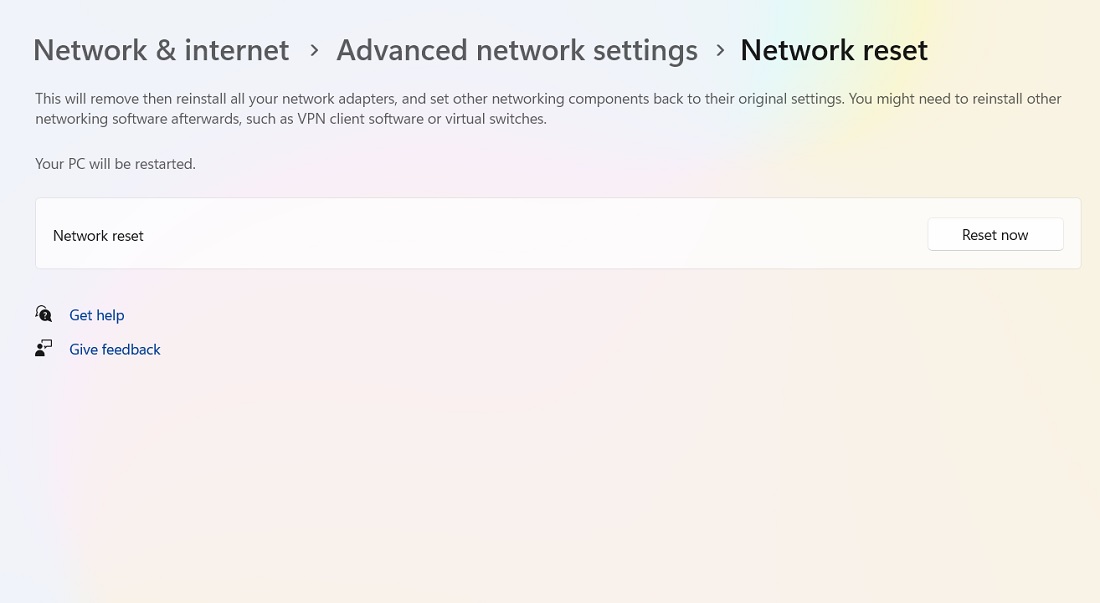The width and height of the screenshot is (1100, 603).
Task: Activate Reset now to reinstall network adapters
Action: [x=994, y=234]
